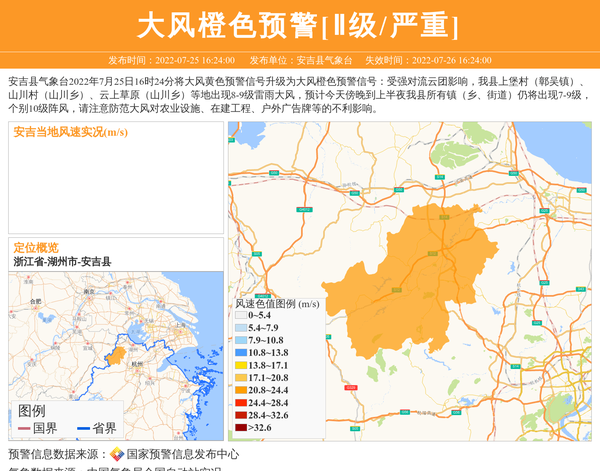Click the National Warning Center logo icon
The height and width of the screenshot is (471, 600).
[x=116, y=454]
